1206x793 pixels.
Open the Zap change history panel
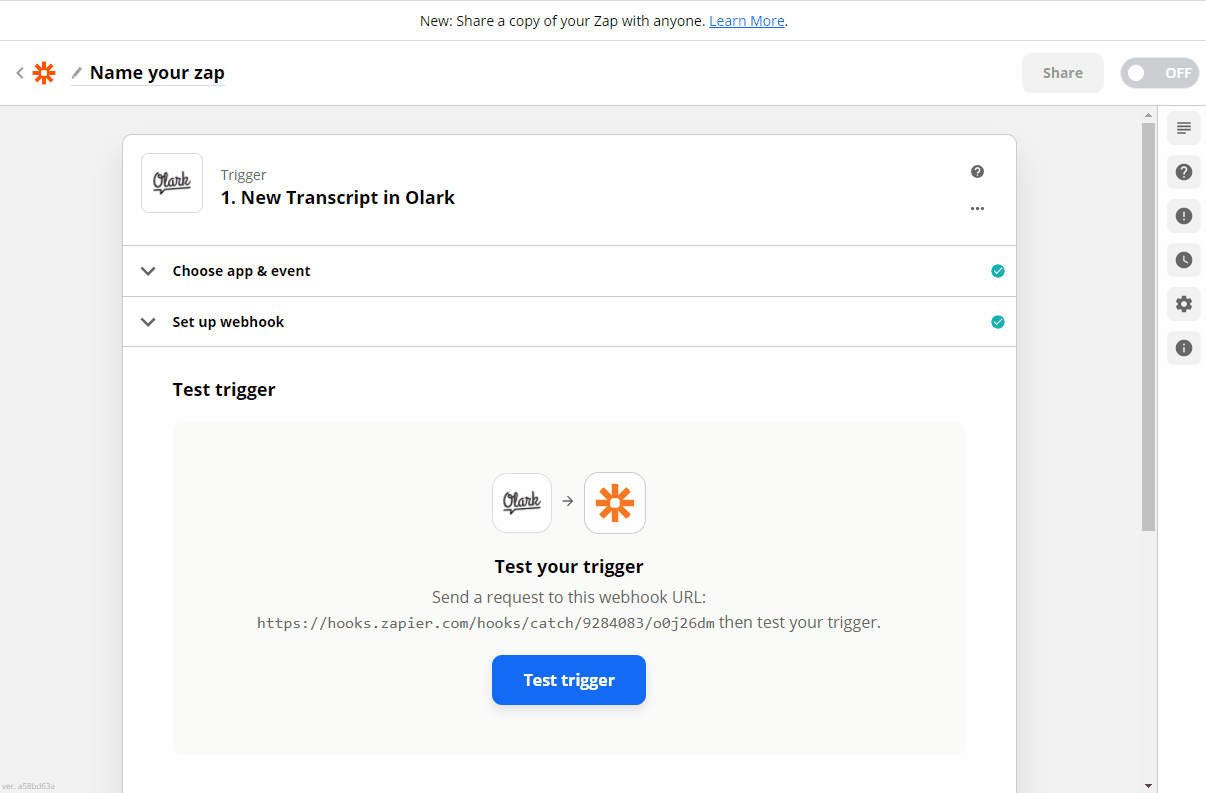(1183, 260)
